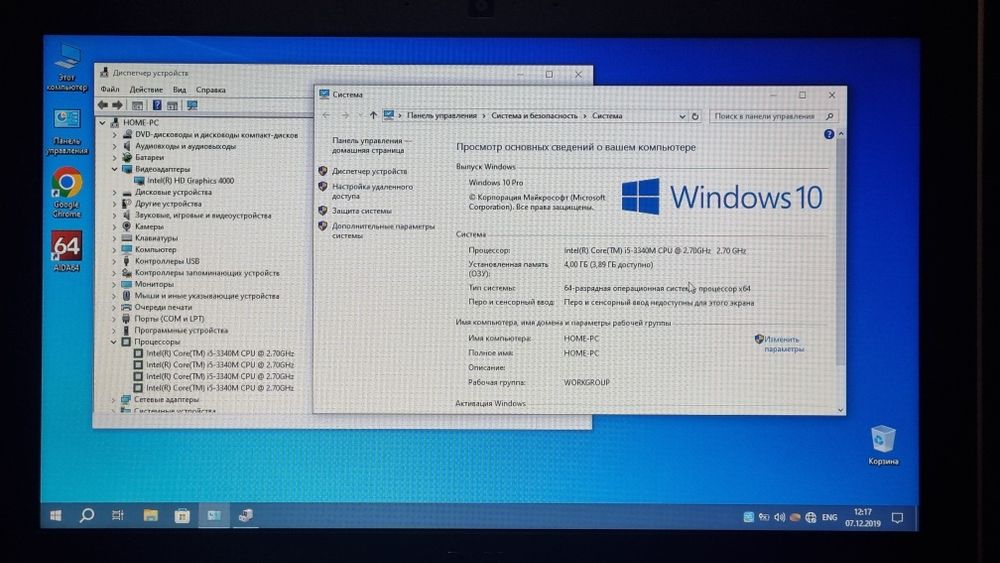Collapse the Процессоры node
The image size is (1000, 563).
point(114,342)
